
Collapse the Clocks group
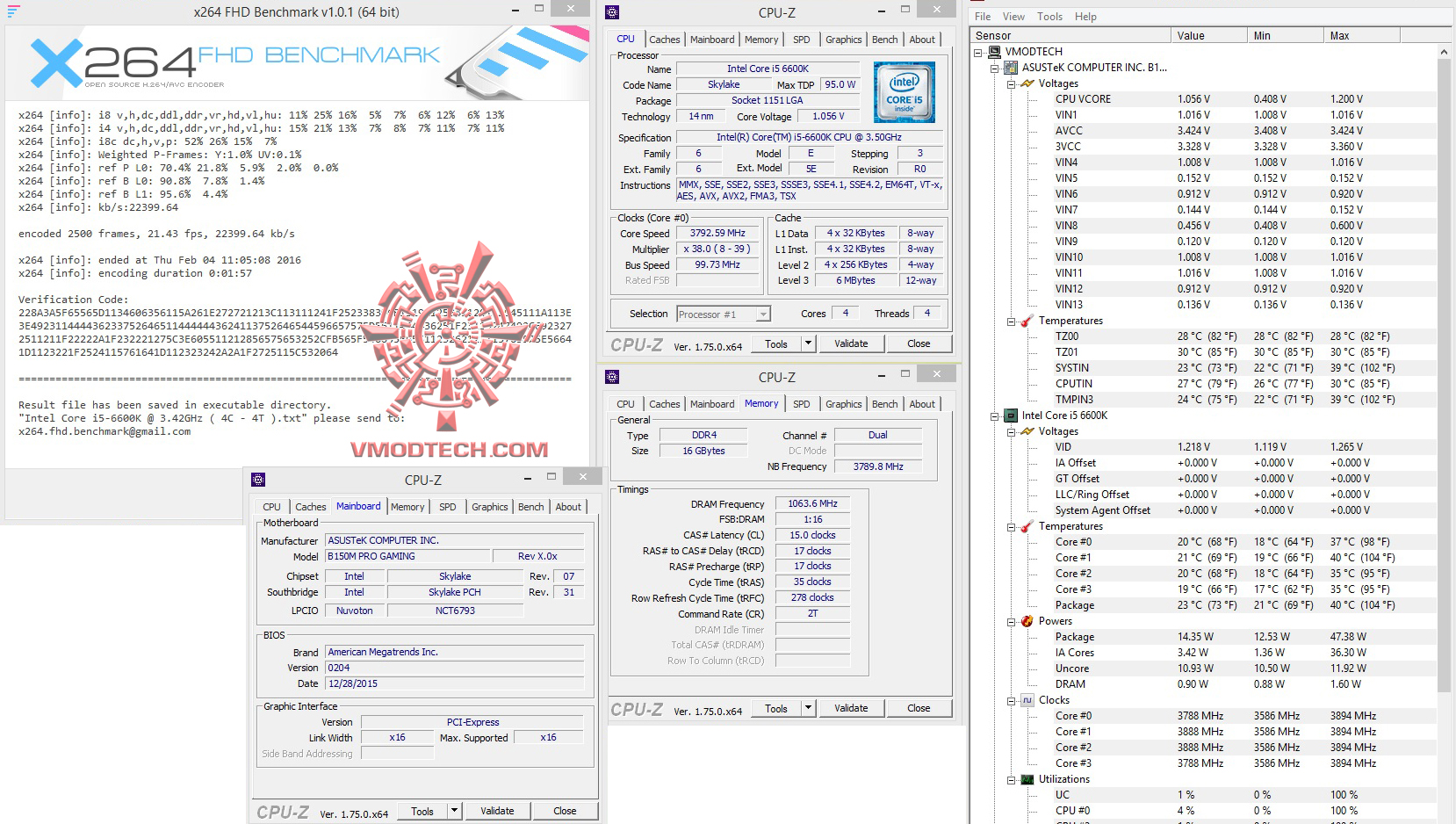coord(1011,701)
